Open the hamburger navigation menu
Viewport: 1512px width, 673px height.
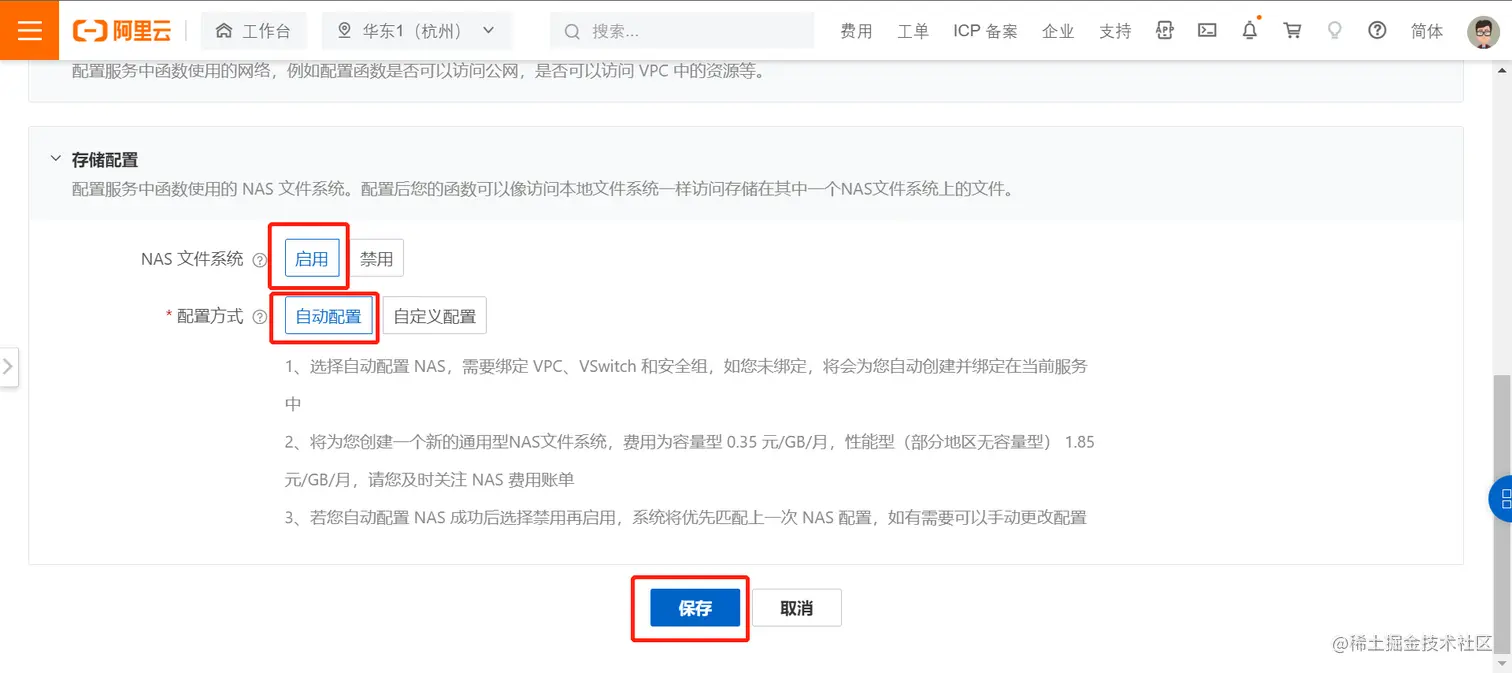29,30
